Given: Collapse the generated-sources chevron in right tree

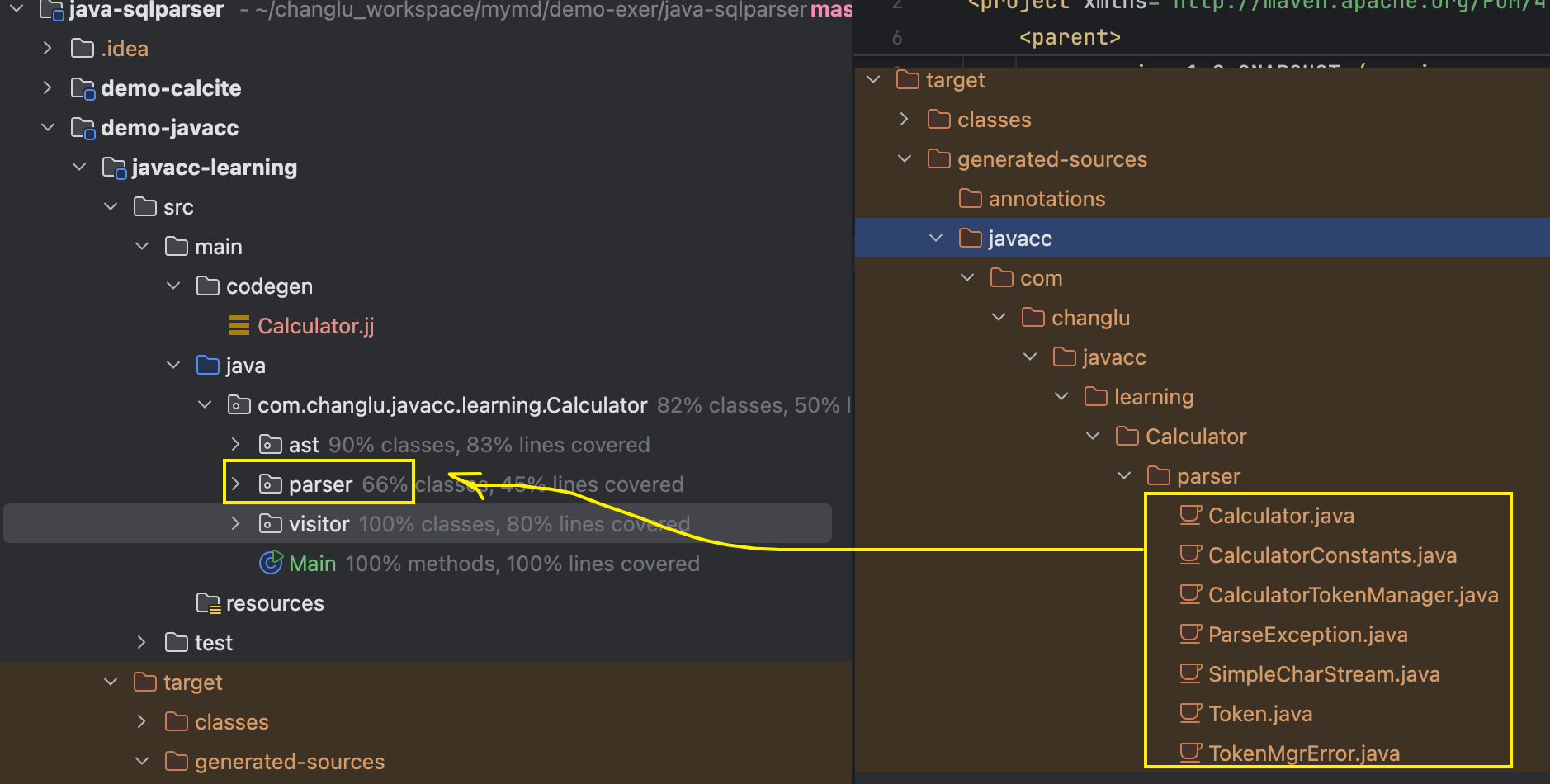Looking at the screenshot, I should pos(905,159).
